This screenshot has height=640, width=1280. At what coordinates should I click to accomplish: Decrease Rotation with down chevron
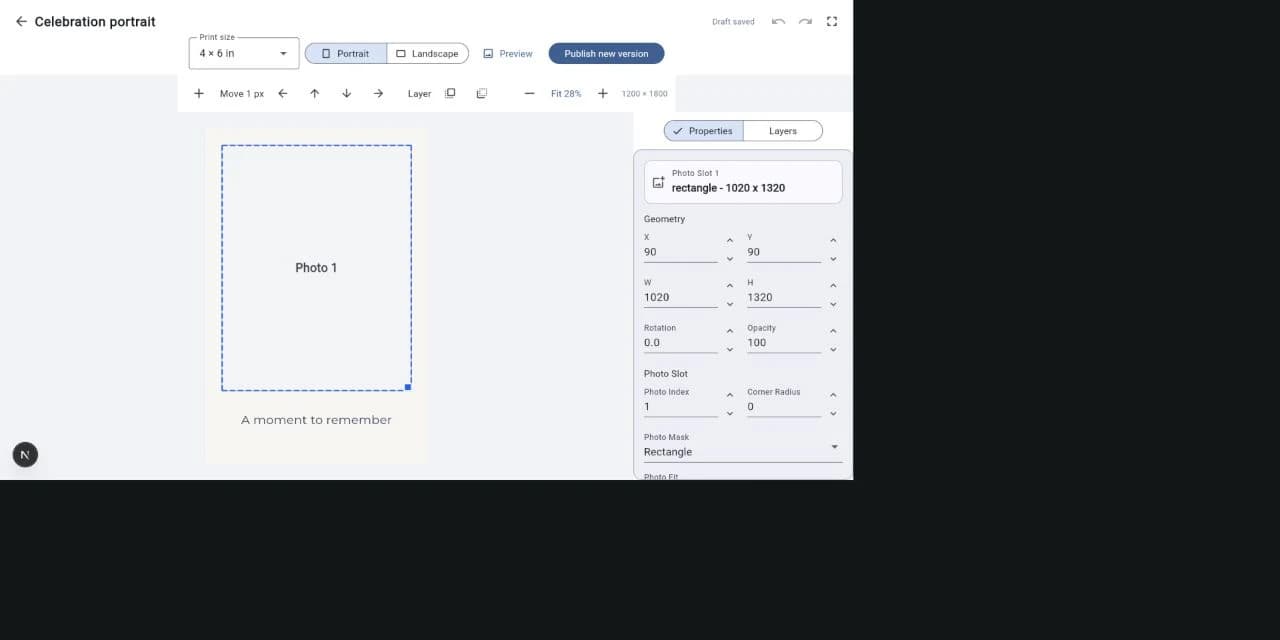pyautogui.click(x=730, y=350)
